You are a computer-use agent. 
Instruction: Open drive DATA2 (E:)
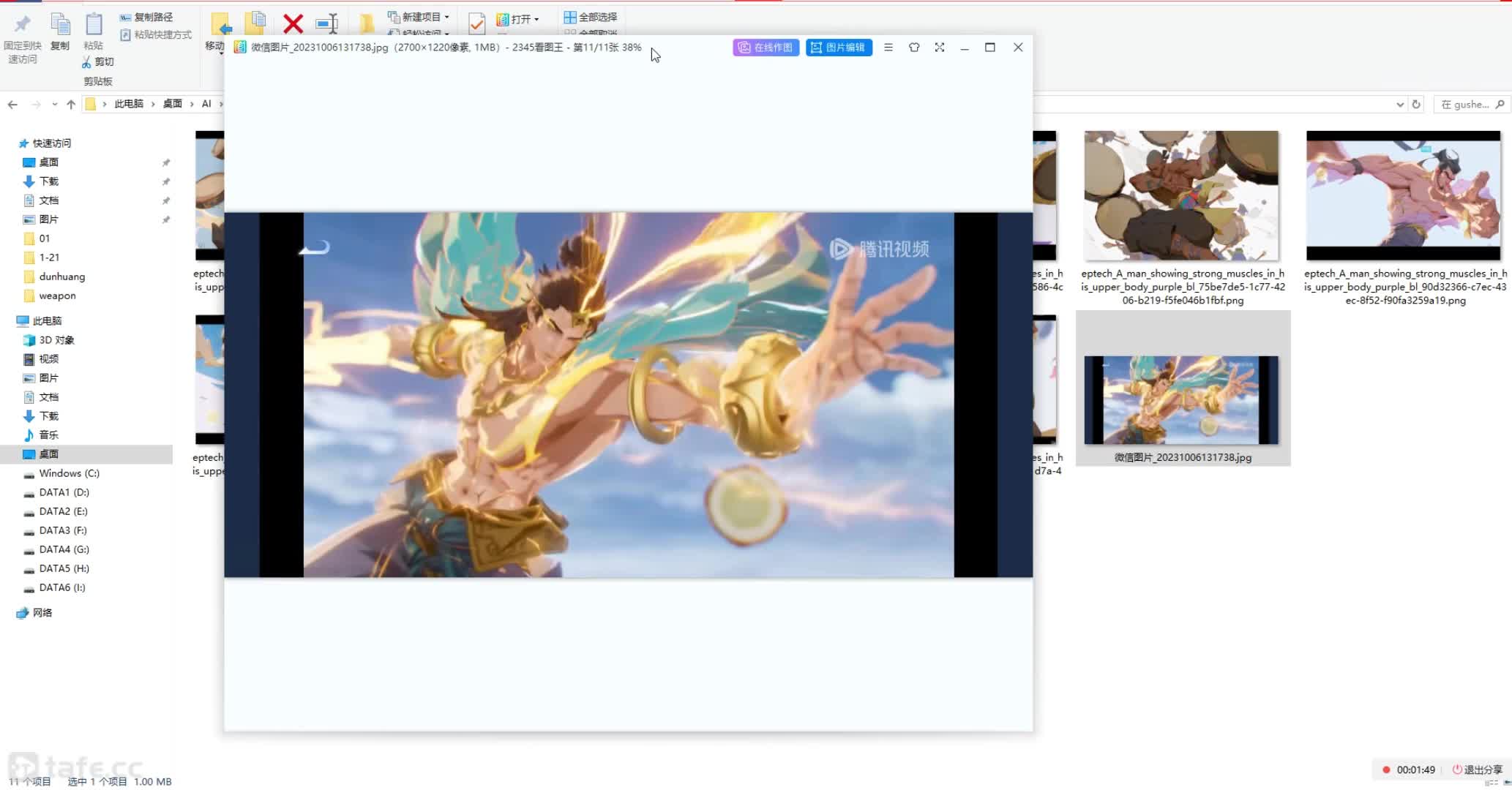point(63,511)
